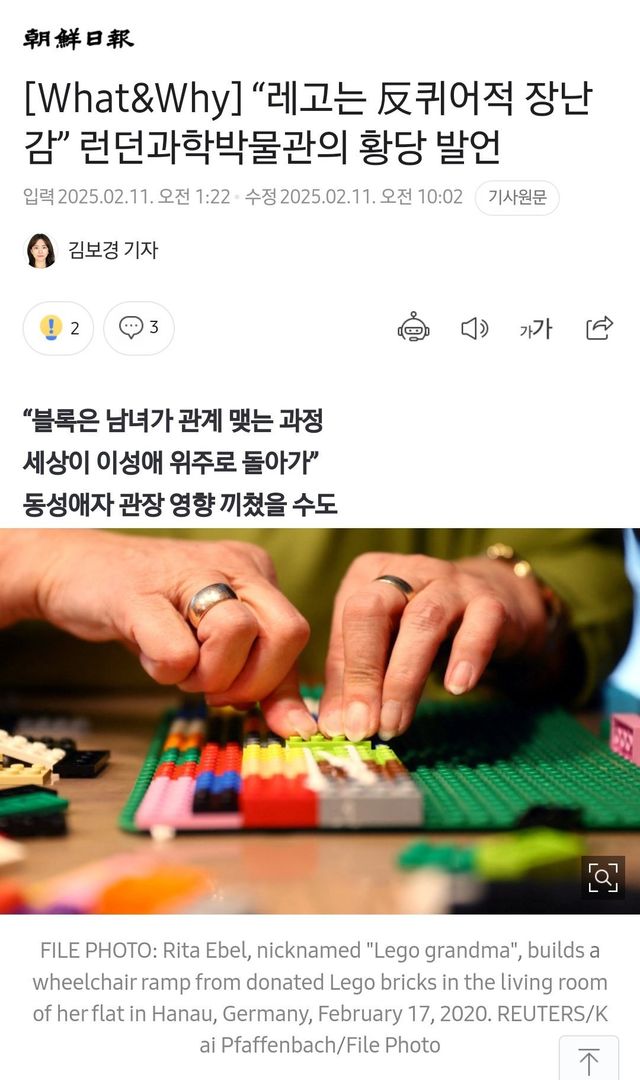The width and height of the screenshot is (640, 1080).
Task: Click the AI robot summary icon
Action: 413,328
